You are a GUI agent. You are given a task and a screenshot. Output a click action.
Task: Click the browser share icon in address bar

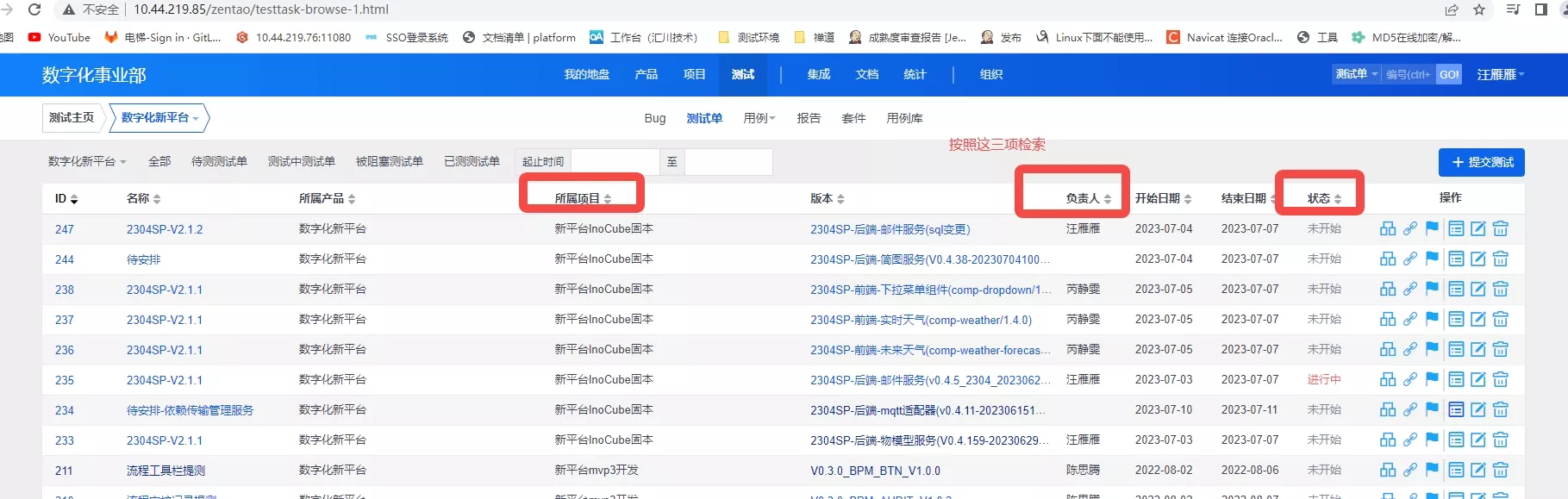coord(1452,9)
